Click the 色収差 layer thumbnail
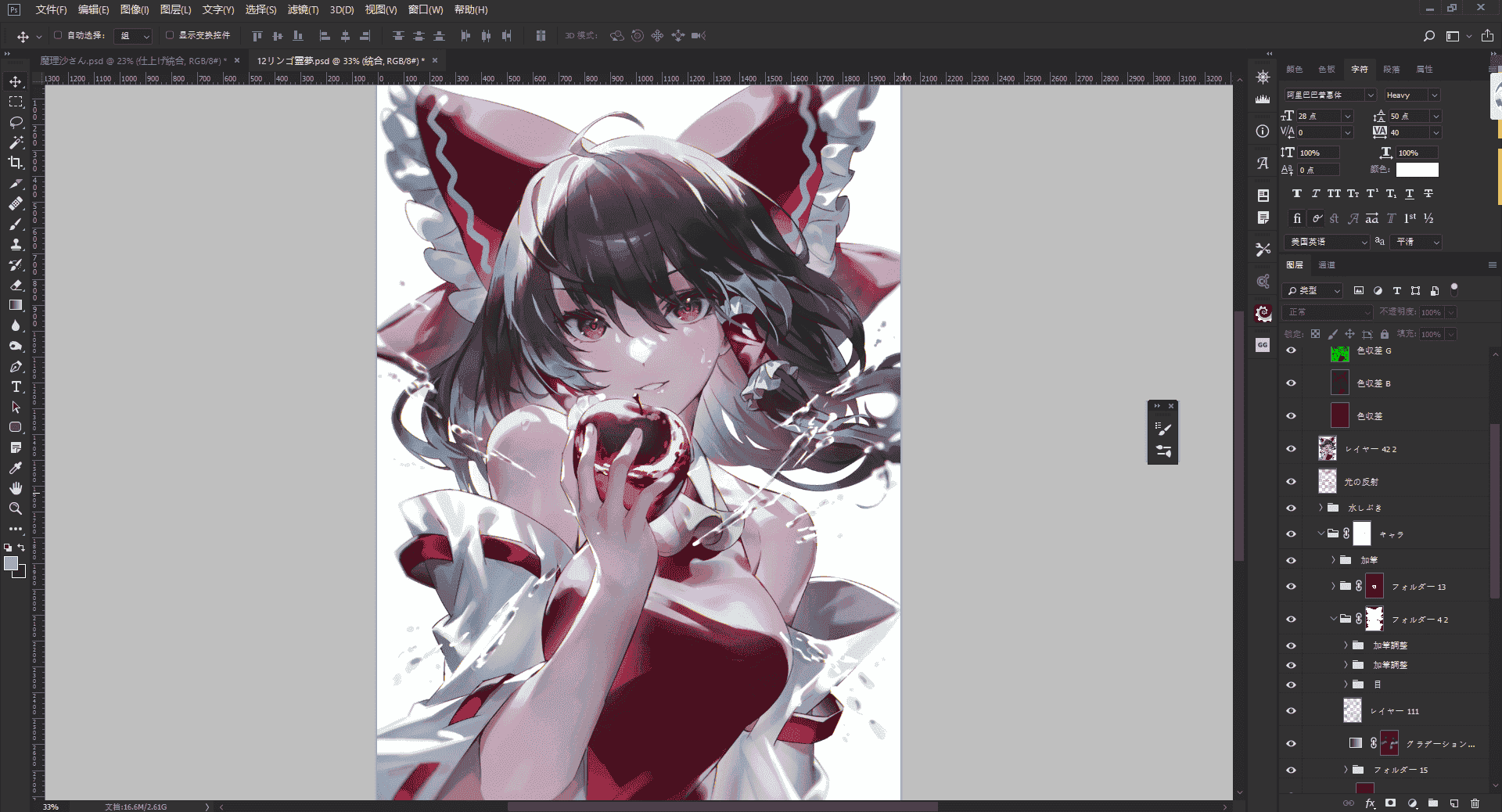This screenshot has width=1502, height=812. click(1340, 415)
